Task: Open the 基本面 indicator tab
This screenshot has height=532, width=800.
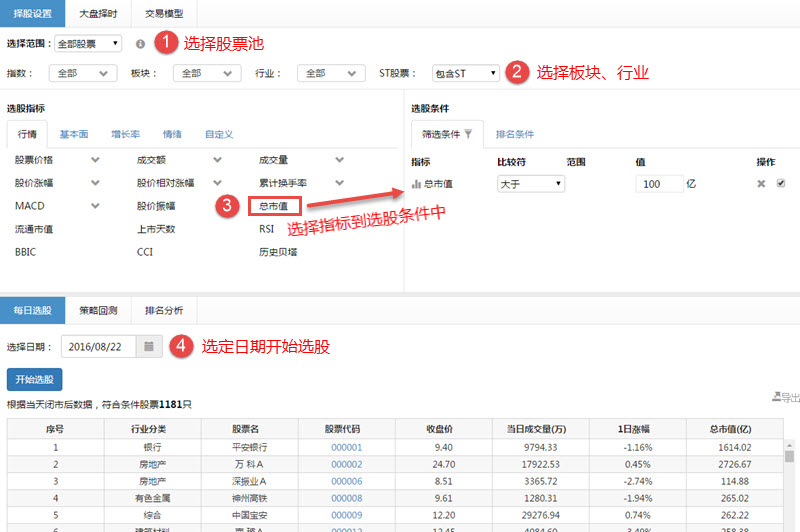Action: tap(73, 134)
